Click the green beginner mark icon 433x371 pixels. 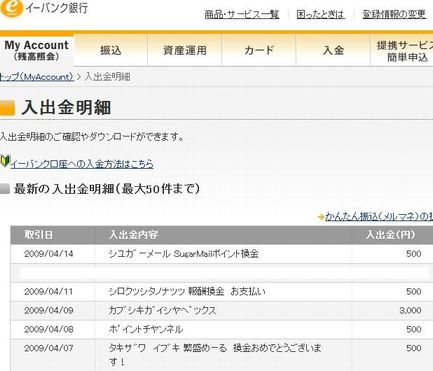coord(5,161)
